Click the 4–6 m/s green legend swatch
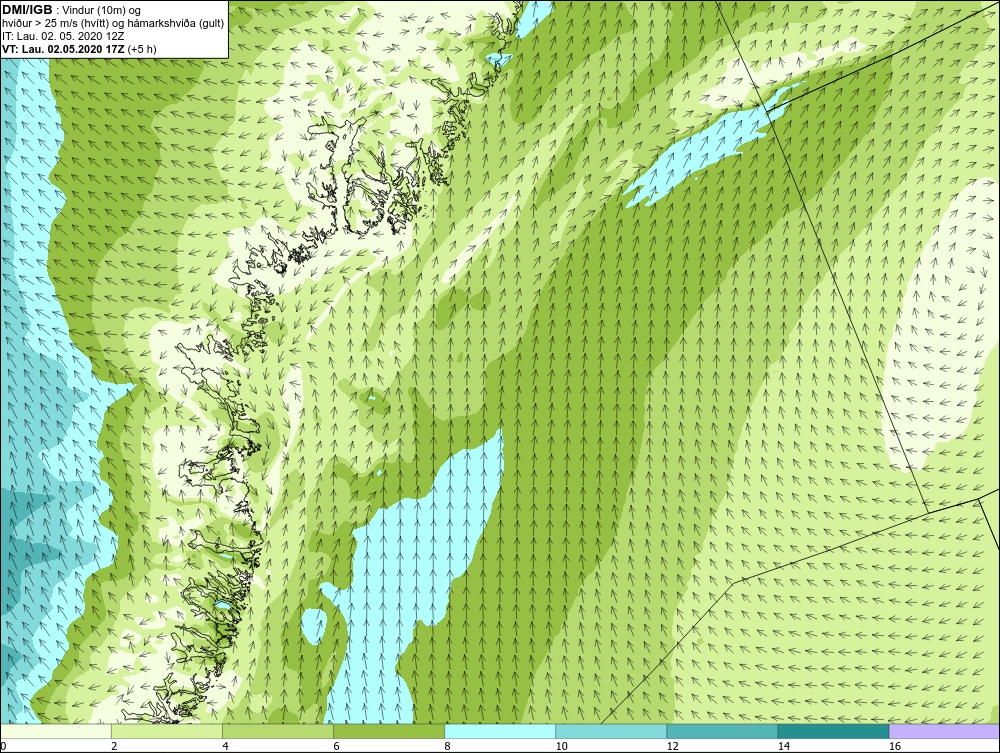 (x=278, y=731)
